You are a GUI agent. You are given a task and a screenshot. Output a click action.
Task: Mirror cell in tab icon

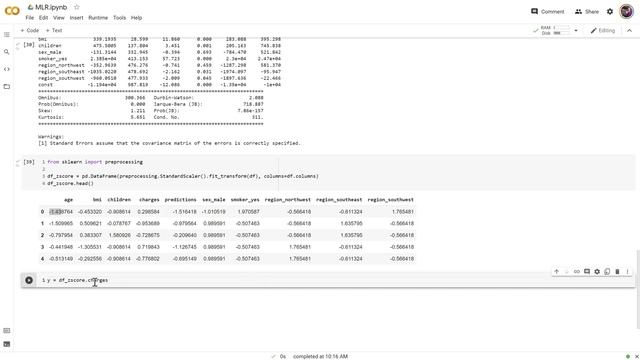tap(607, 271)
